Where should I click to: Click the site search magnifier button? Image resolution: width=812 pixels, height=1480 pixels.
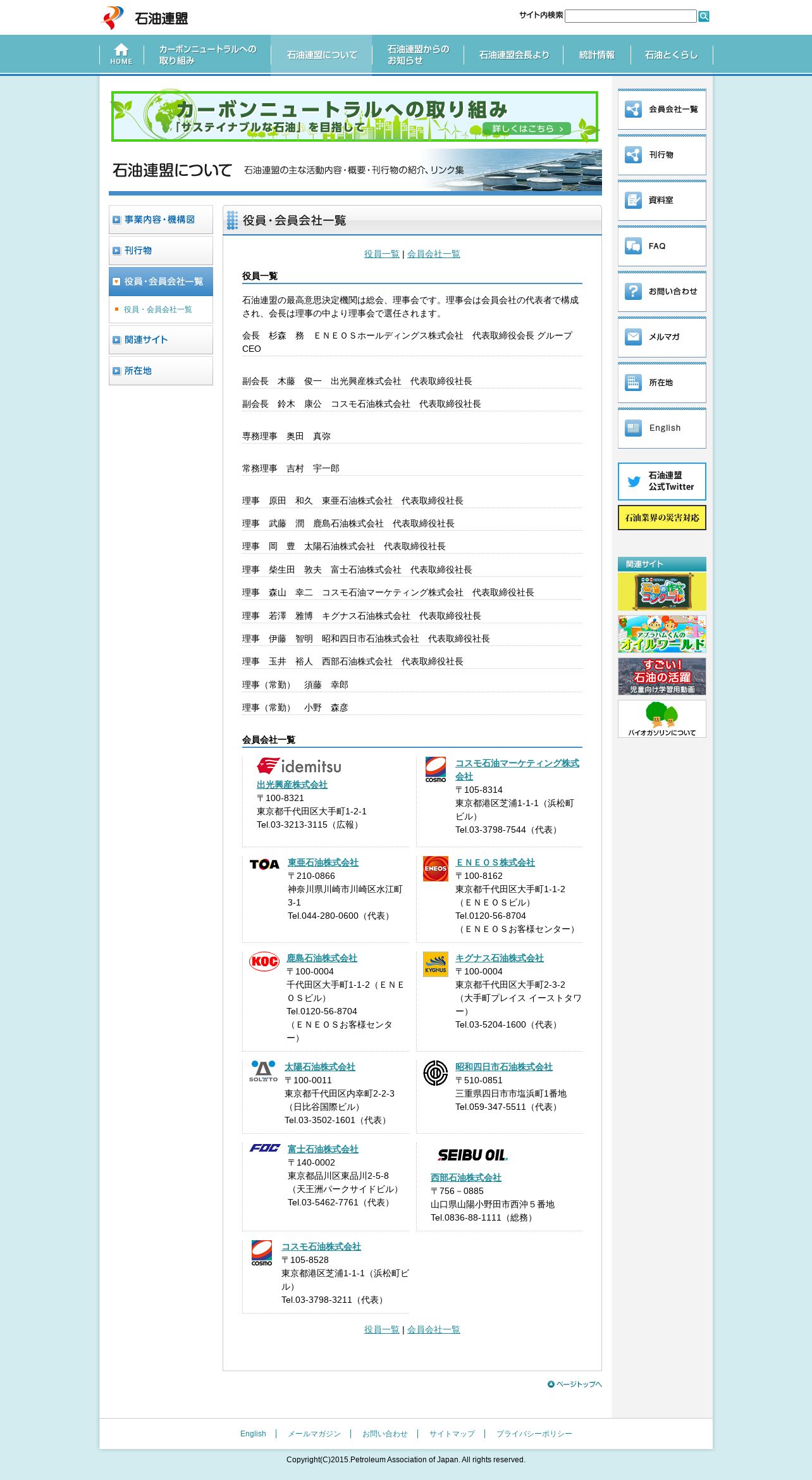[x=704, y=16]
